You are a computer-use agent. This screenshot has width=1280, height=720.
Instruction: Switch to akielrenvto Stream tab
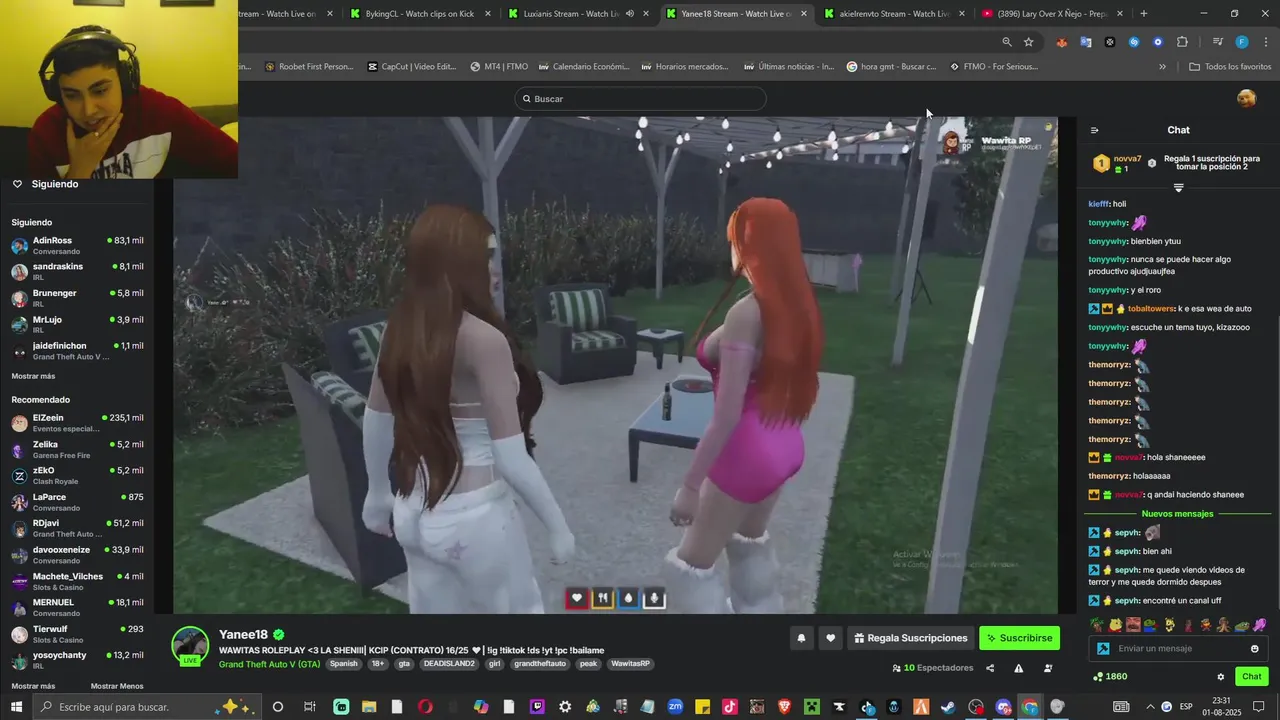tap(894, 14)
